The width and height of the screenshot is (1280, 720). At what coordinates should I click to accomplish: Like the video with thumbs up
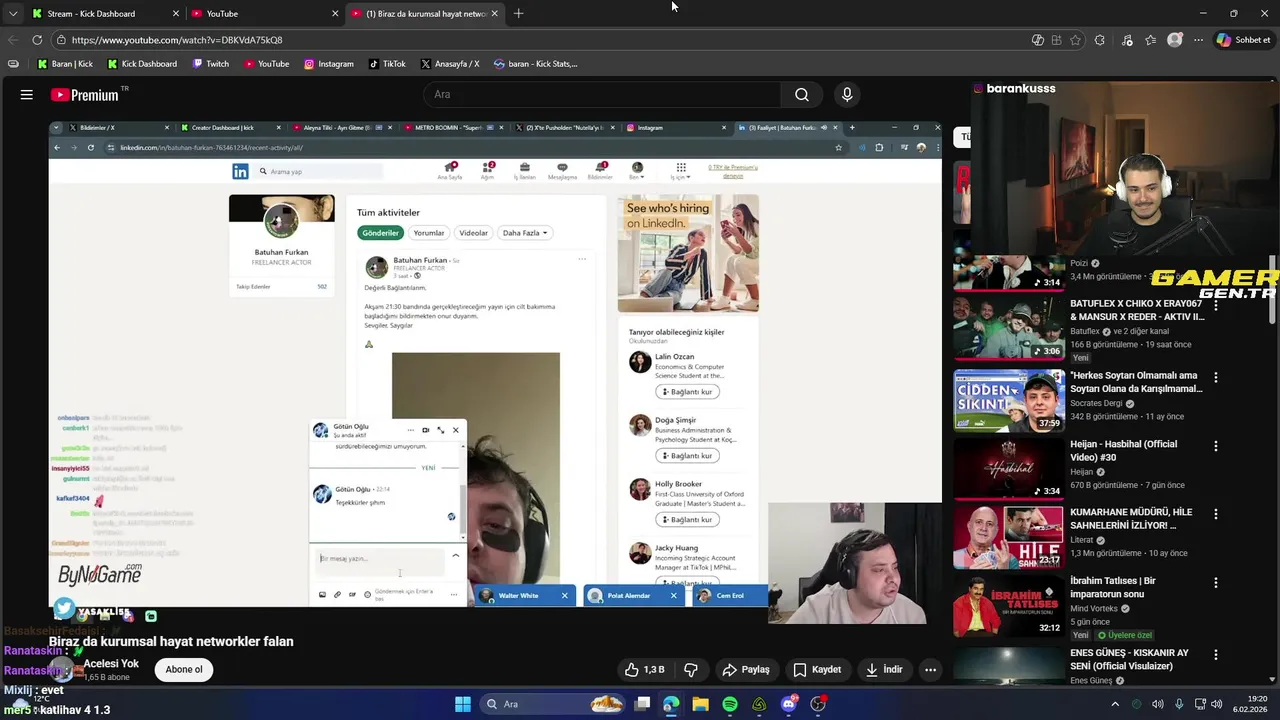(x=645, y=670)
